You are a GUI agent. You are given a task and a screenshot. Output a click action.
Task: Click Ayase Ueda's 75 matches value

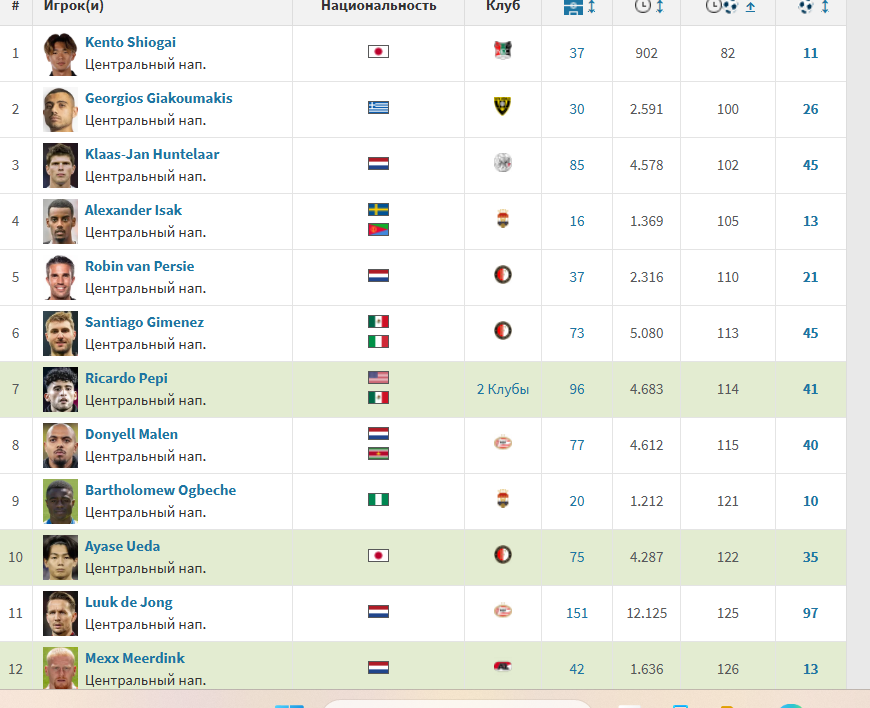tap(577, 557)
